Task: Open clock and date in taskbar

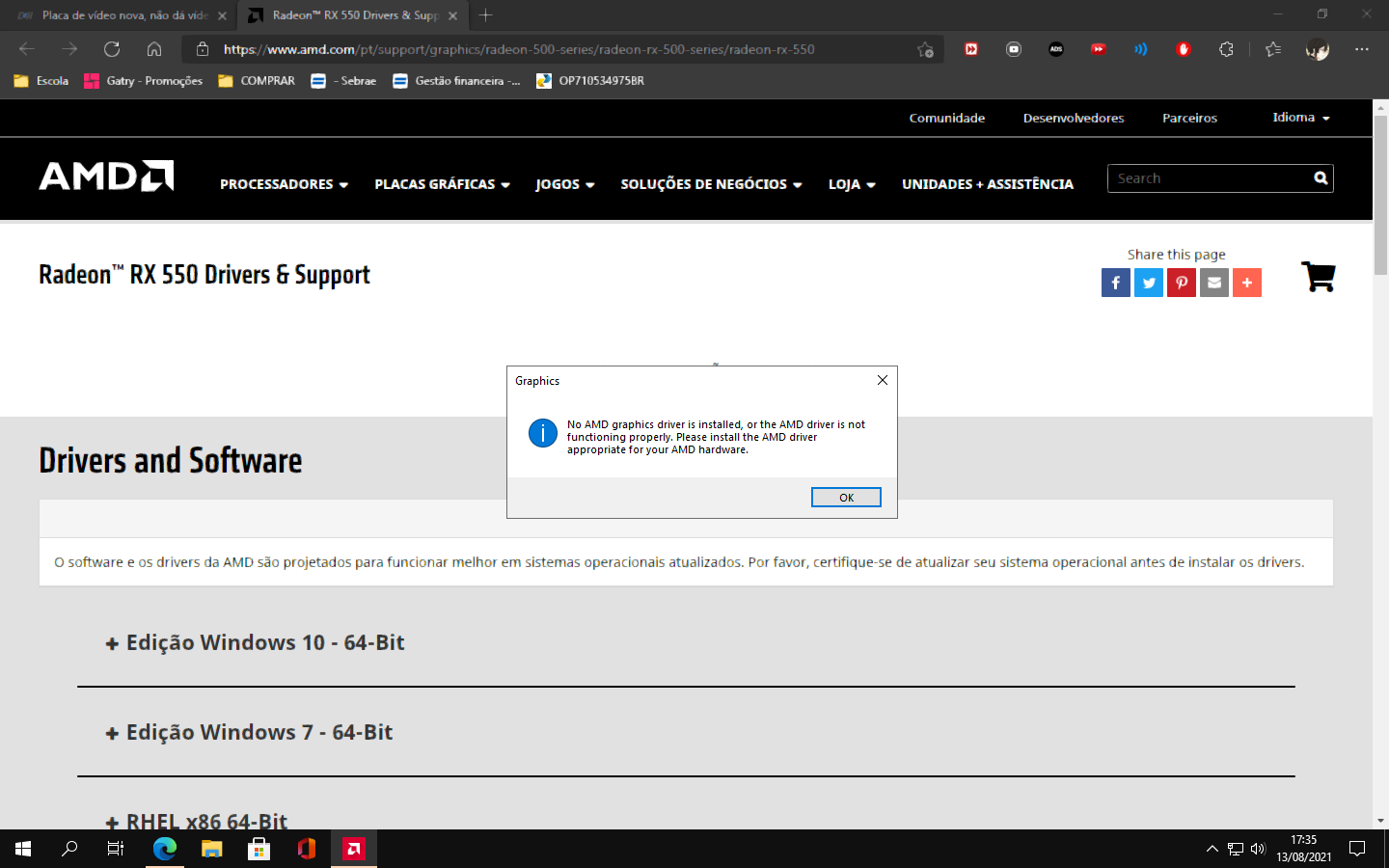Action: 1304,849
